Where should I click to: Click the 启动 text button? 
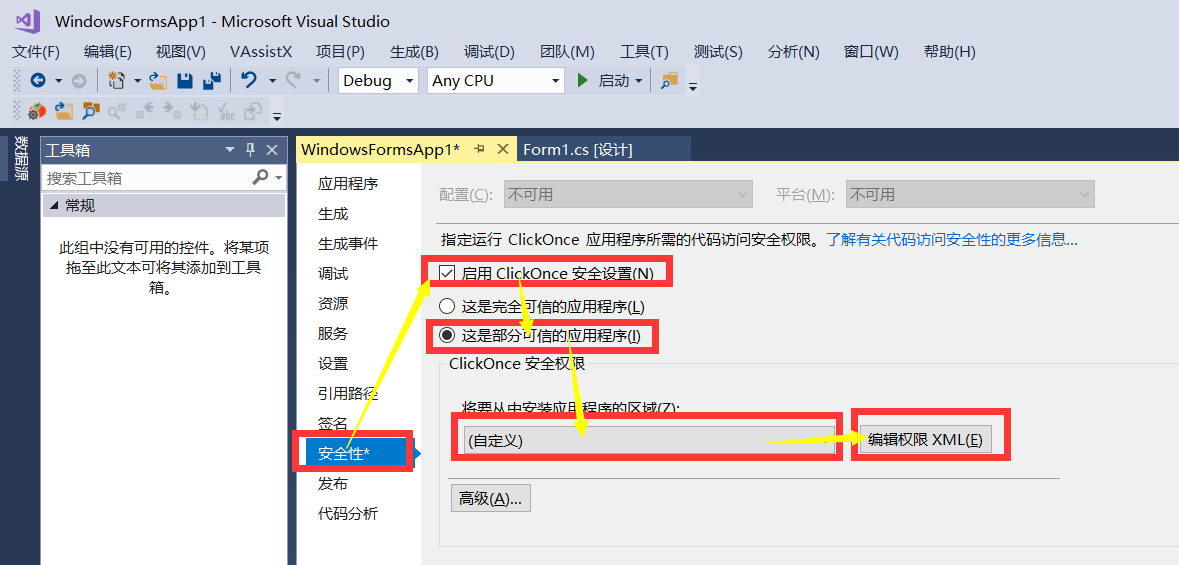614,80
